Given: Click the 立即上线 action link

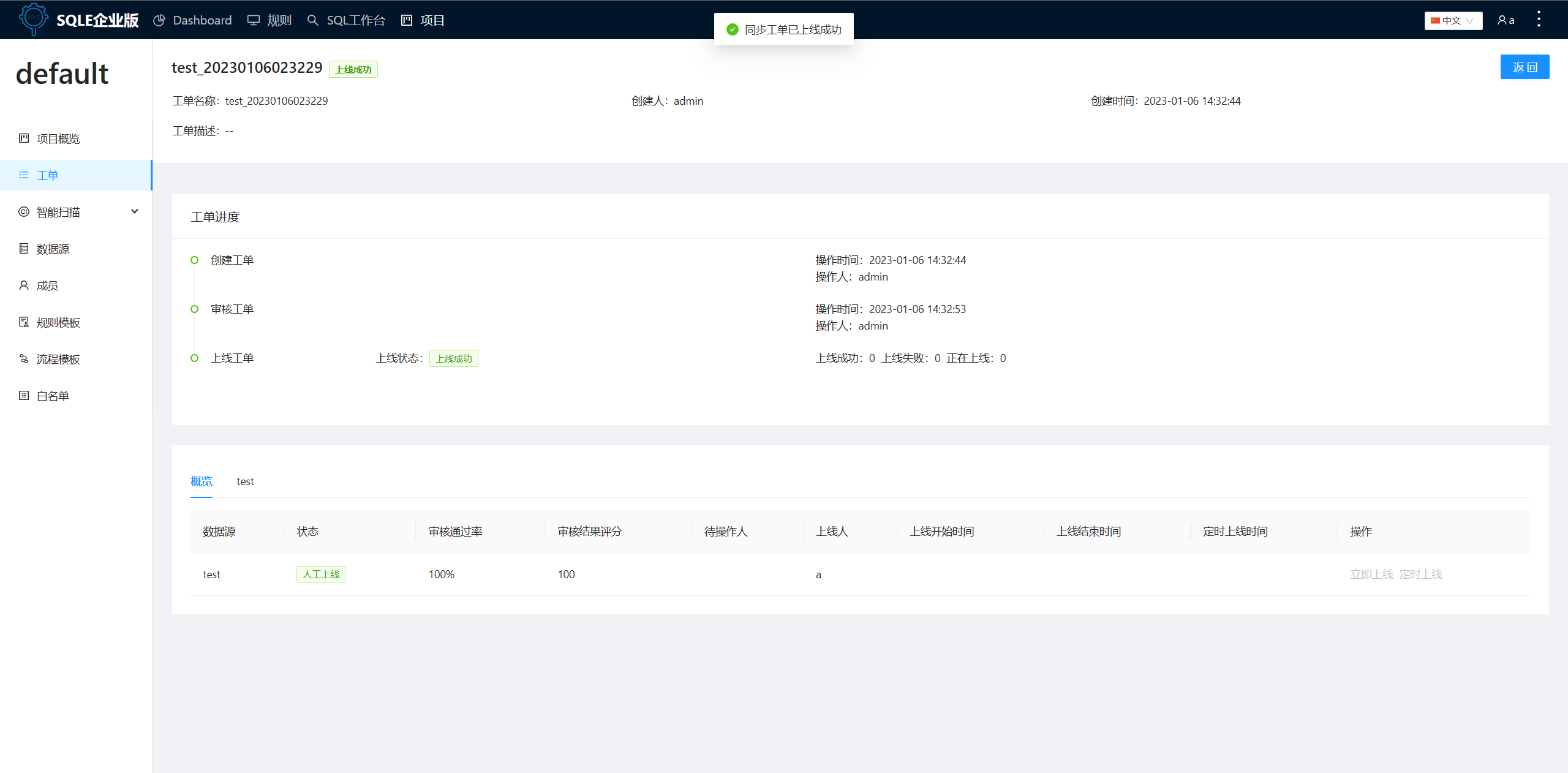Looking at the screenshot, I should tap(1371, 574).
